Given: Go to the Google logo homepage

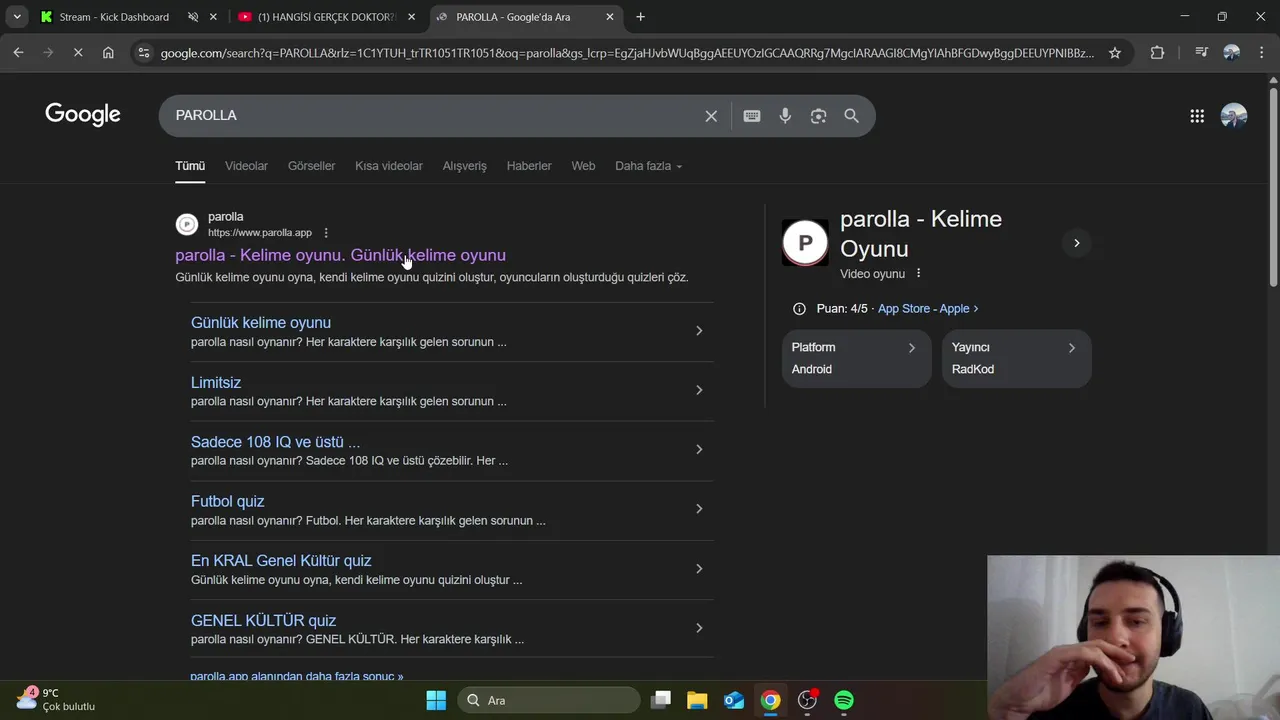Looking at the screenshot, I should point(83,115).
